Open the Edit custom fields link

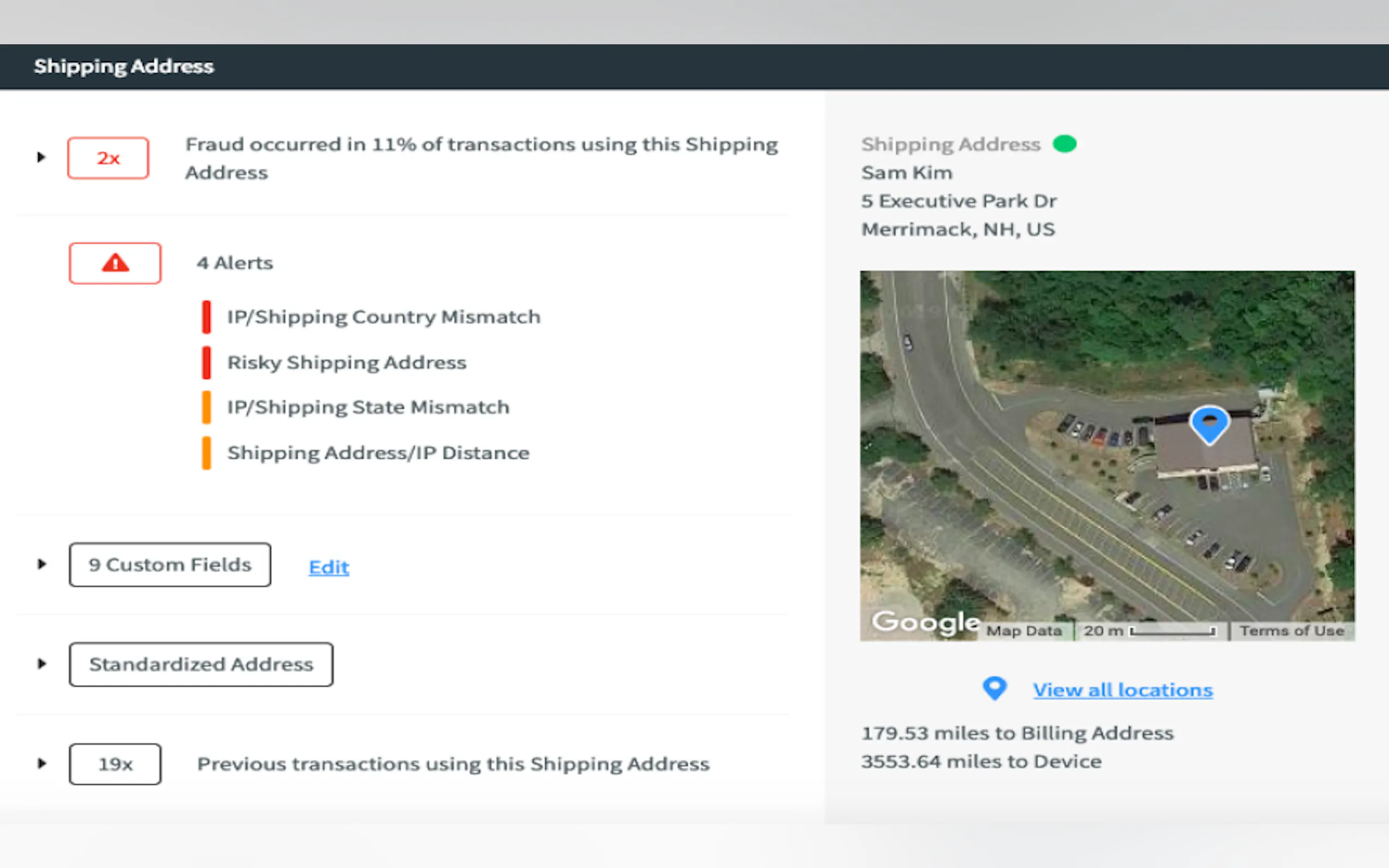pos(329,567)
